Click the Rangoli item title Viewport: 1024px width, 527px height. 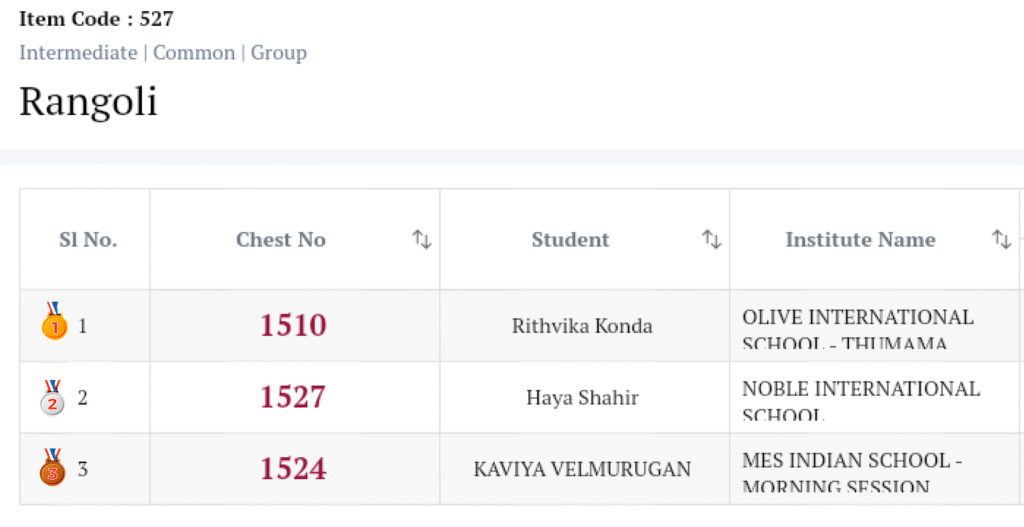(88, 102)
